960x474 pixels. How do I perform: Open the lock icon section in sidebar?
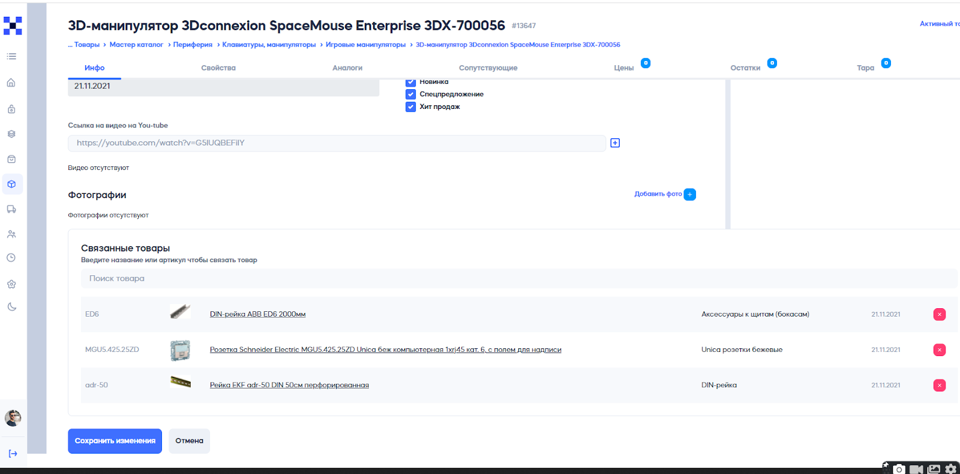click(x=11, y=110)
